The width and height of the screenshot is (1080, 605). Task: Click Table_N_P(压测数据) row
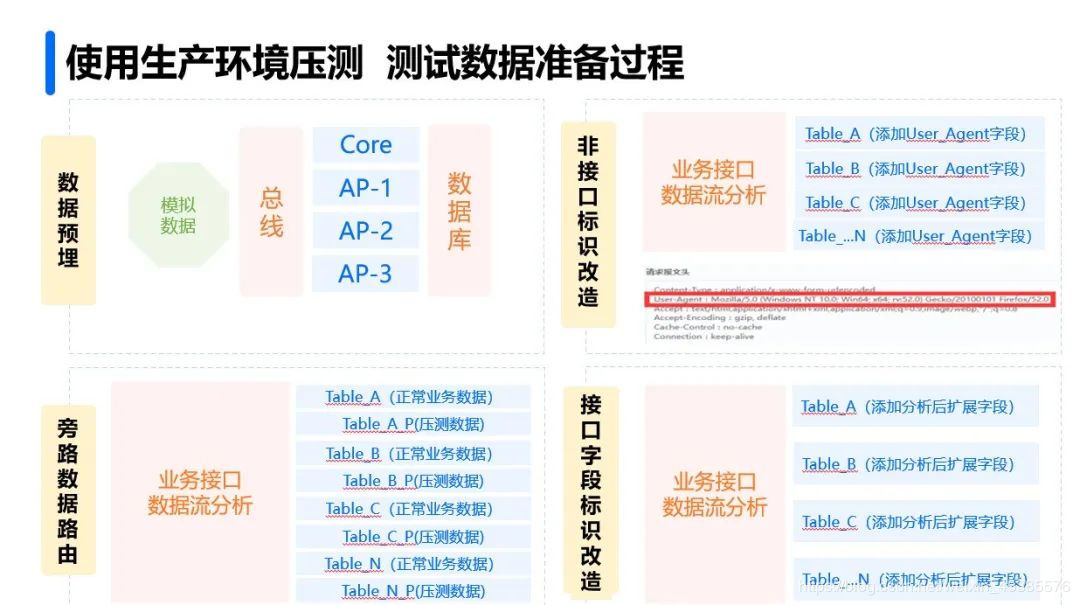click(x=413, y=591)
